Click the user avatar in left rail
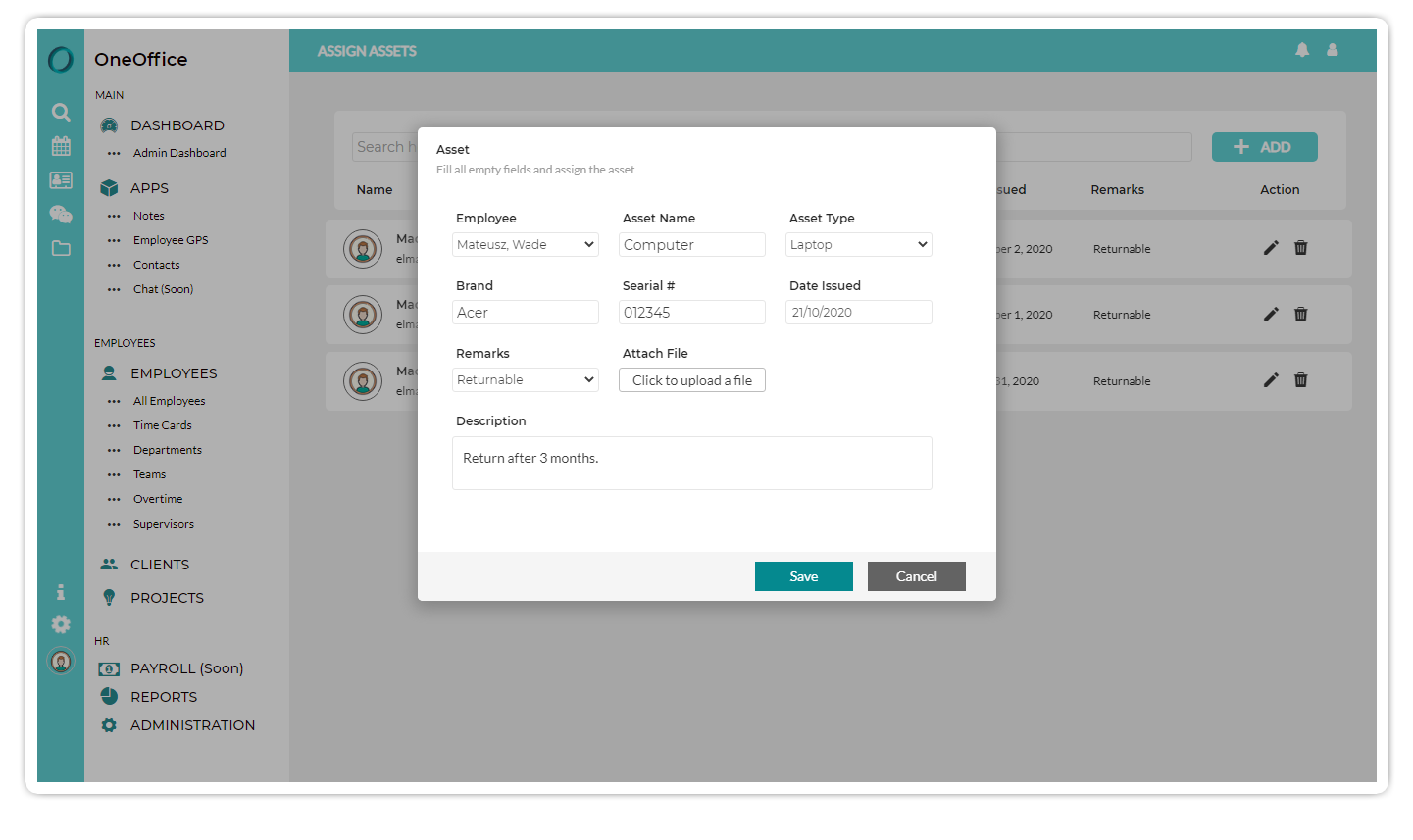 [x=61, y=662]
